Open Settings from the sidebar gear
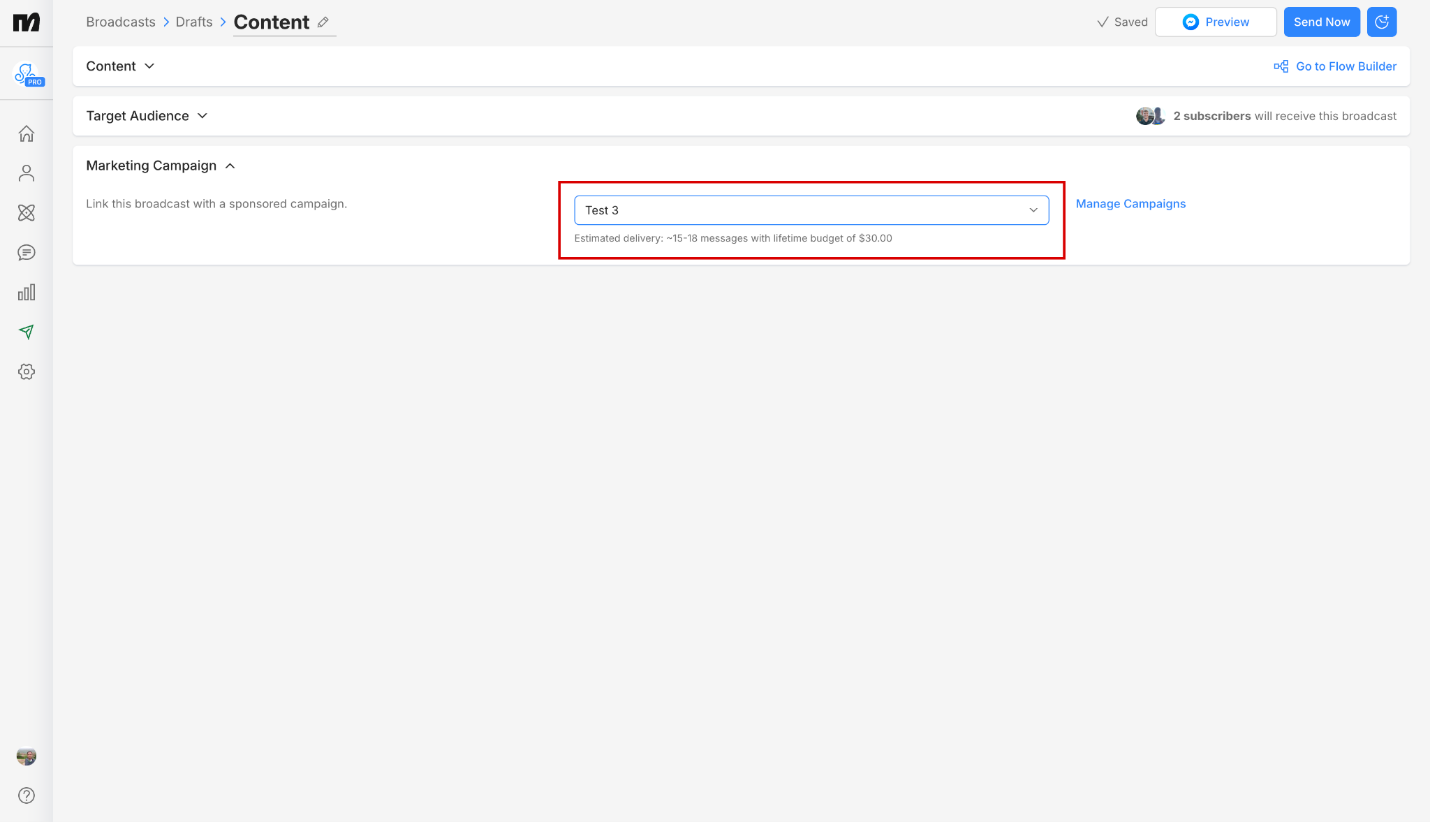This screenshot has height=822, width=1430. point(26,371)
